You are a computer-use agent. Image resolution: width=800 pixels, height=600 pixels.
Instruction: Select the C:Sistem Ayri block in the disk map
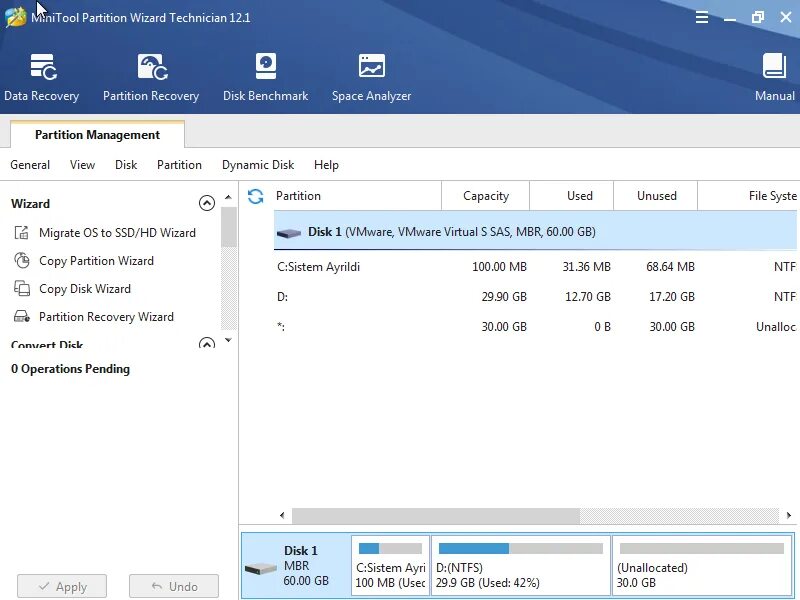pyautogui.click(x=390, y=565)
